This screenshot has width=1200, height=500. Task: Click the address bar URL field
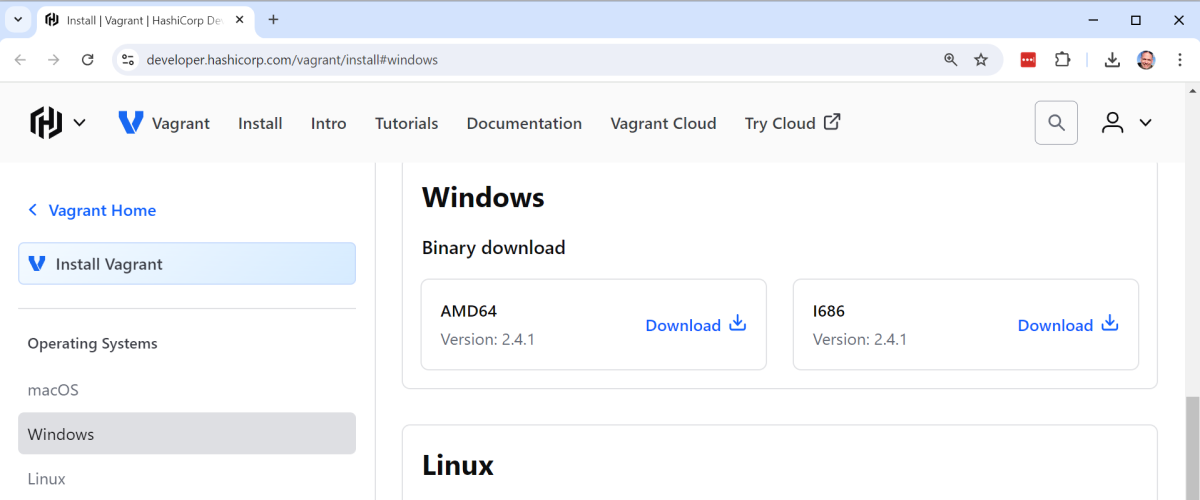(540, 60)
